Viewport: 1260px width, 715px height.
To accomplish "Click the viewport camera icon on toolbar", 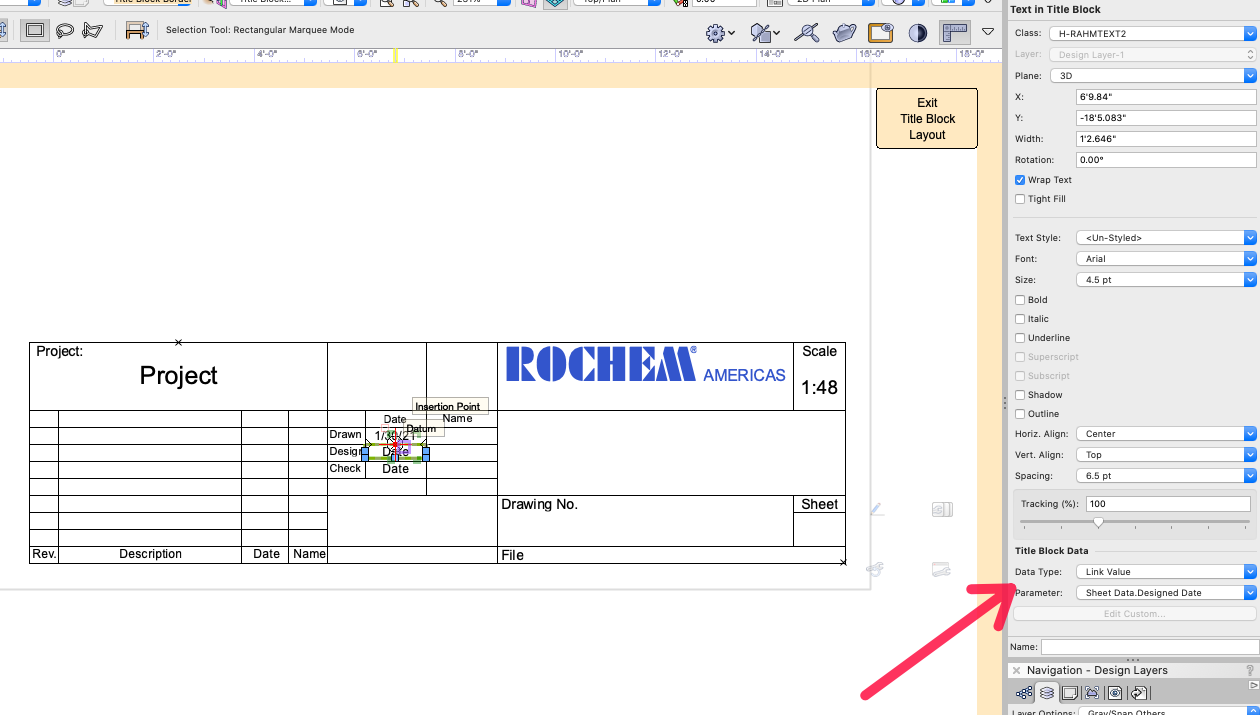I will coord(880,33).
